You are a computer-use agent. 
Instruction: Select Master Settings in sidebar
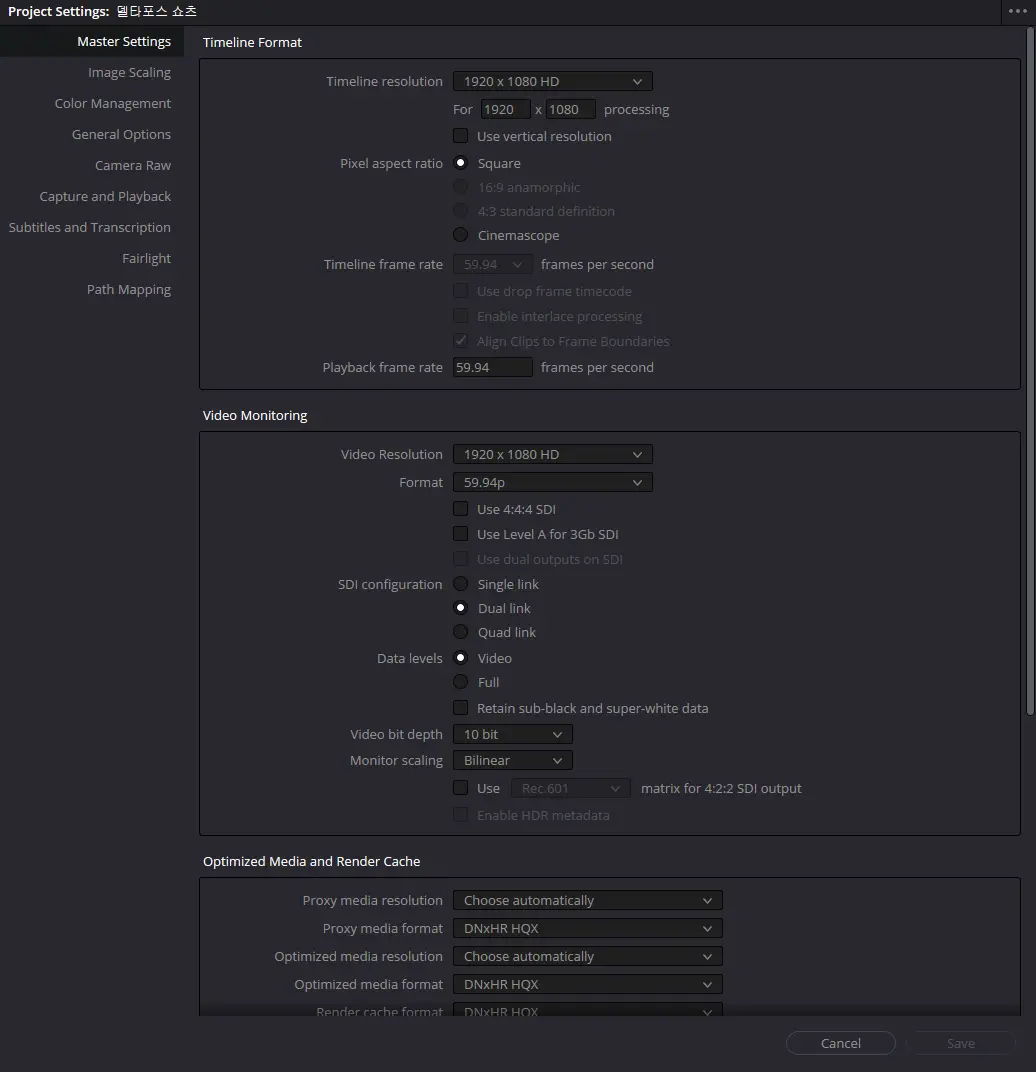tap(124, 42)
